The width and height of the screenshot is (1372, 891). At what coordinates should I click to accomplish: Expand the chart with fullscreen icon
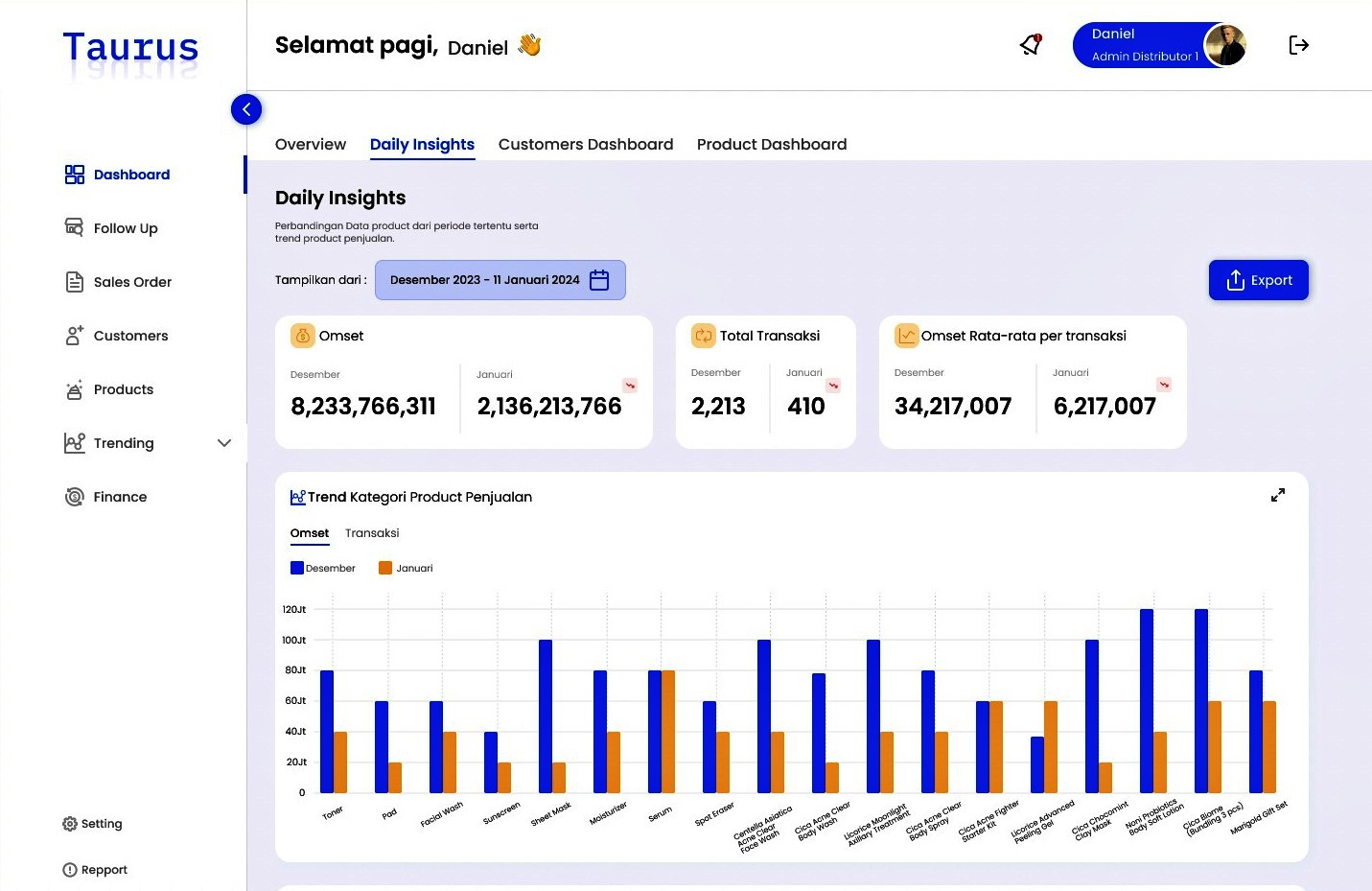1277,495
